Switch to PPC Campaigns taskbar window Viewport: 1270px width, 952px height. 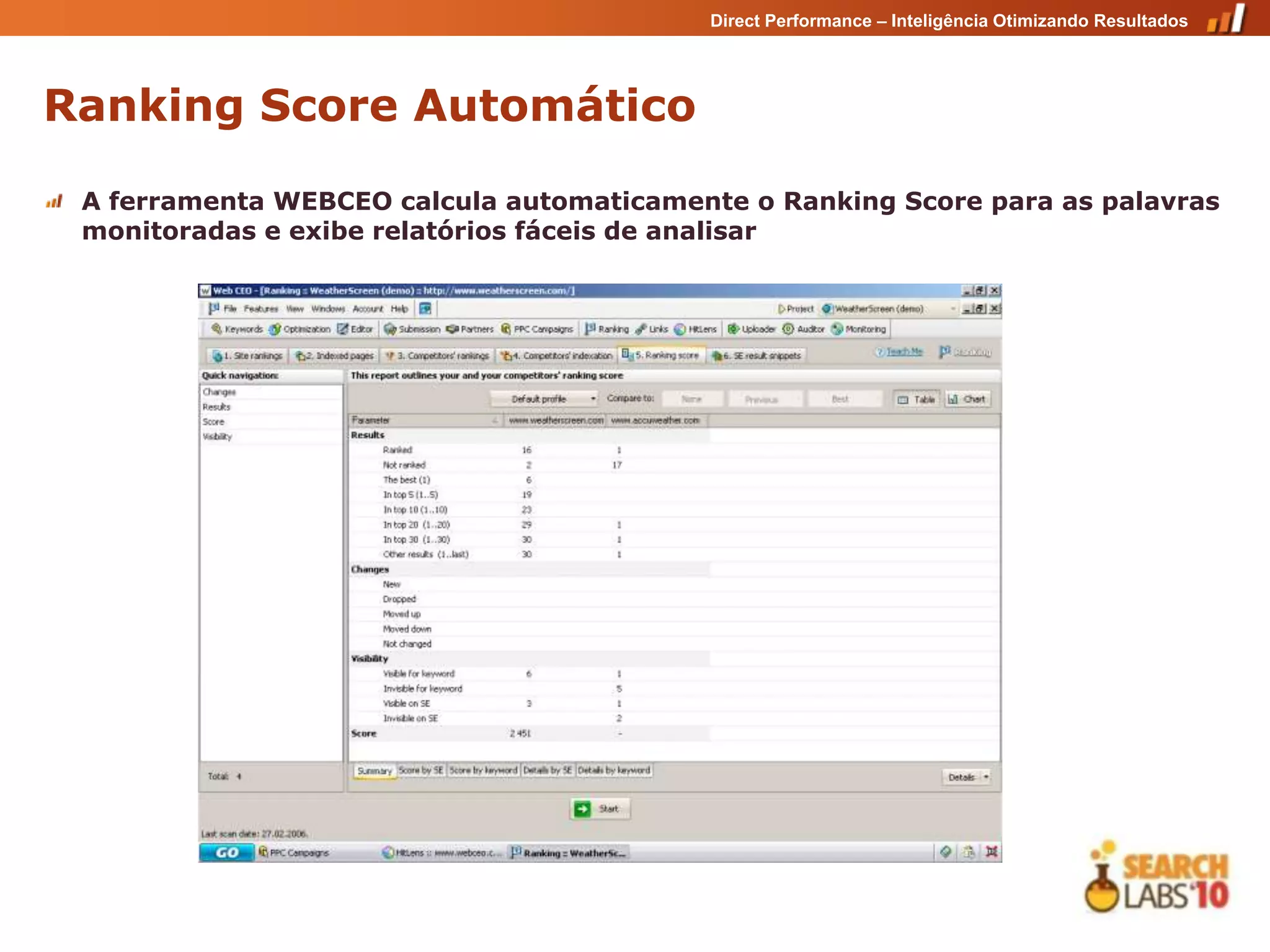point(294,853)
